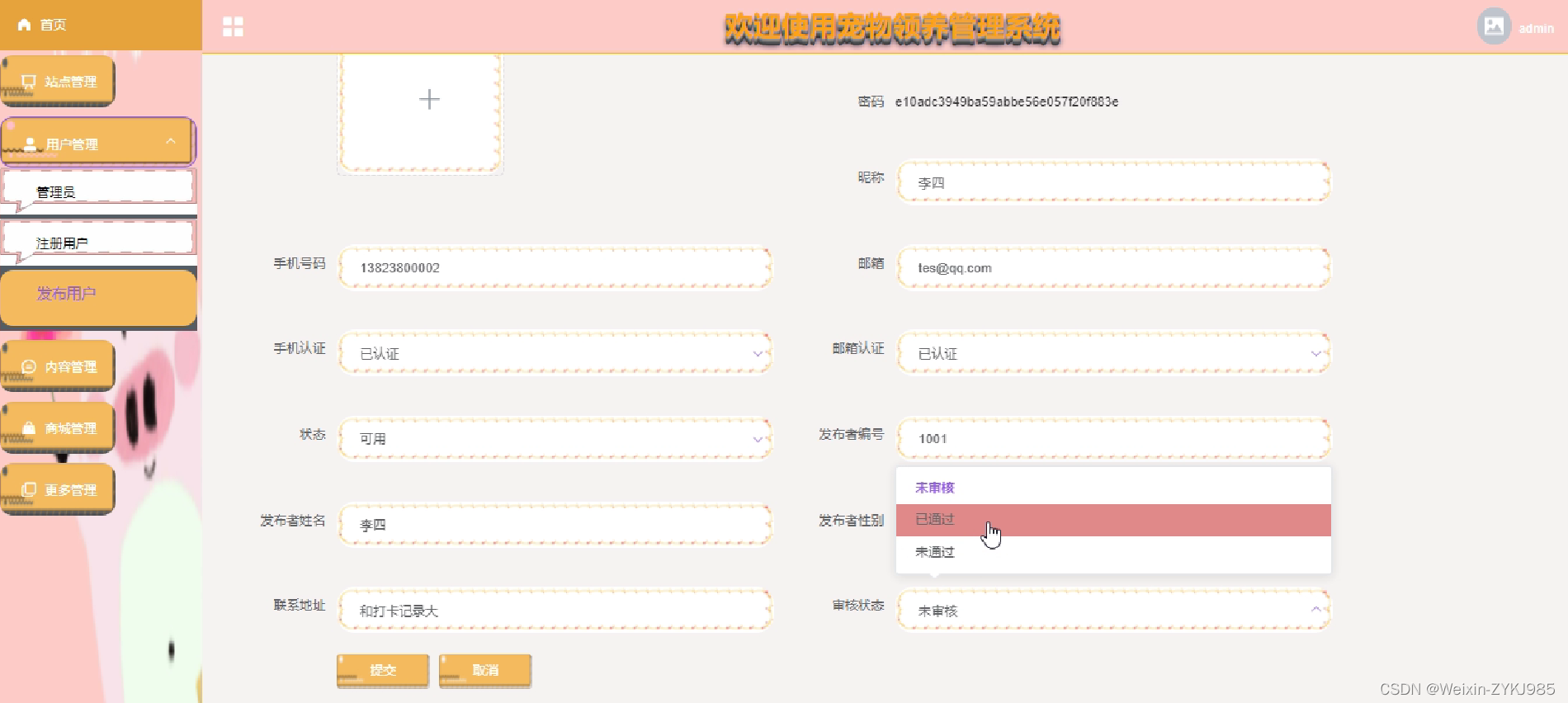The height and width of the screenshot is (703, 1568).
Task: Click the 商城管理 bag icon
Action: tap(29, 428)
